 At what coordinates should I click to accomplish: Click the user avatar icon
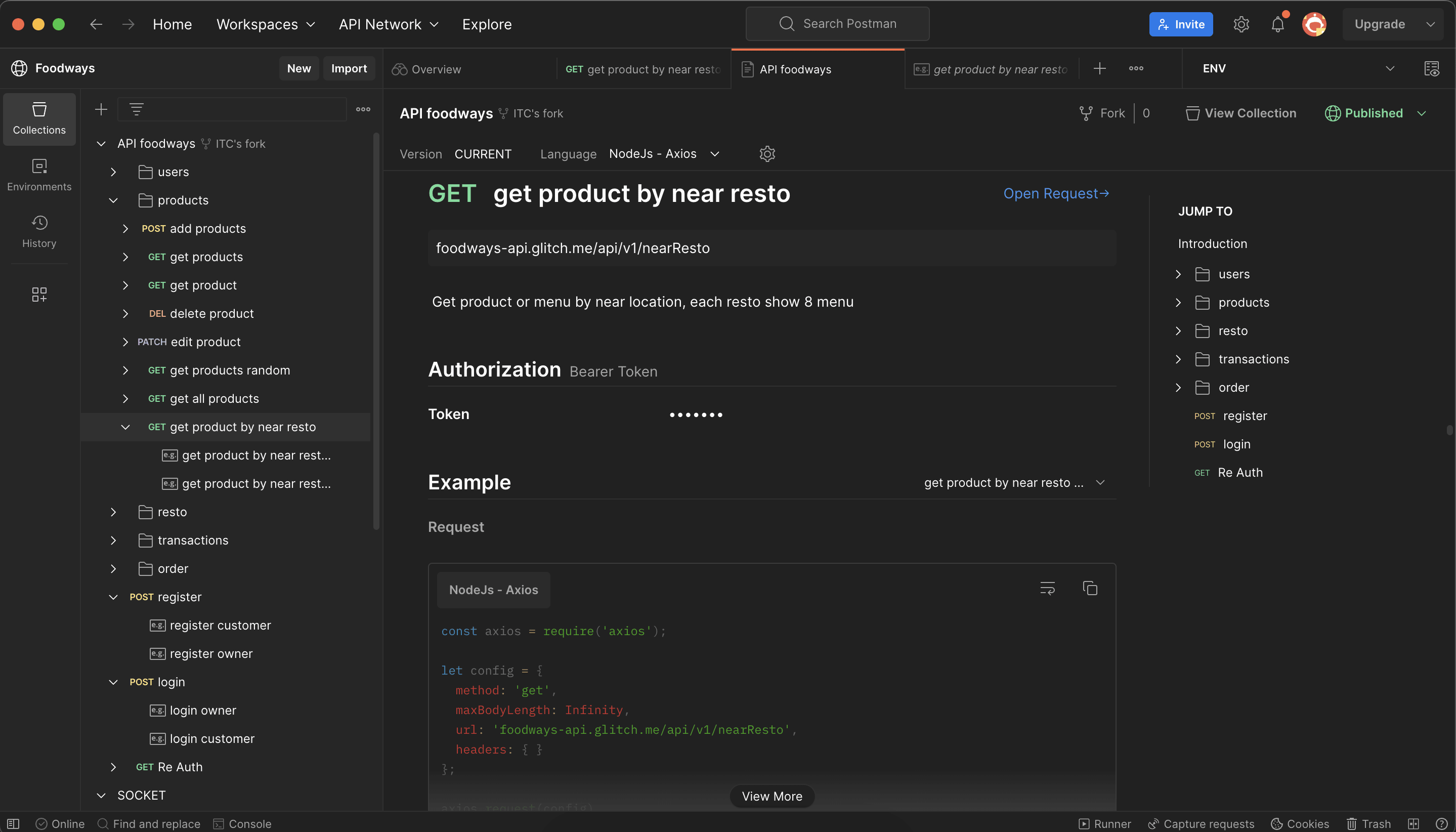(1314, 24)
